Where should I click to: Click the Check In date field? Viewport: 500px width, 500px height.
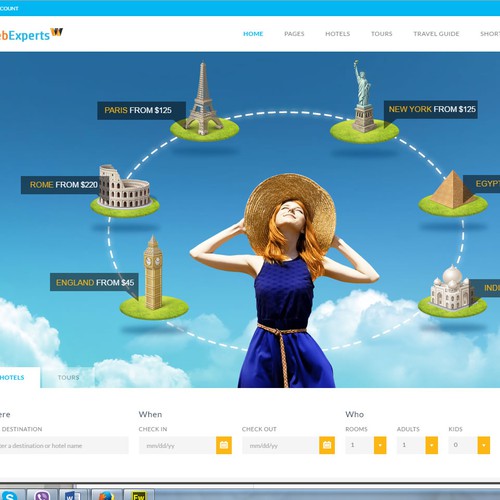click(x=177, y=445)
